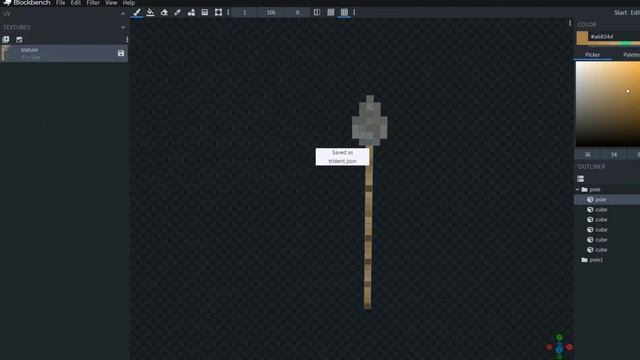This screenshot has width=640, height=360.
Task: Select the Copy Paste selection tool
Action: click(x=218, y=12)
